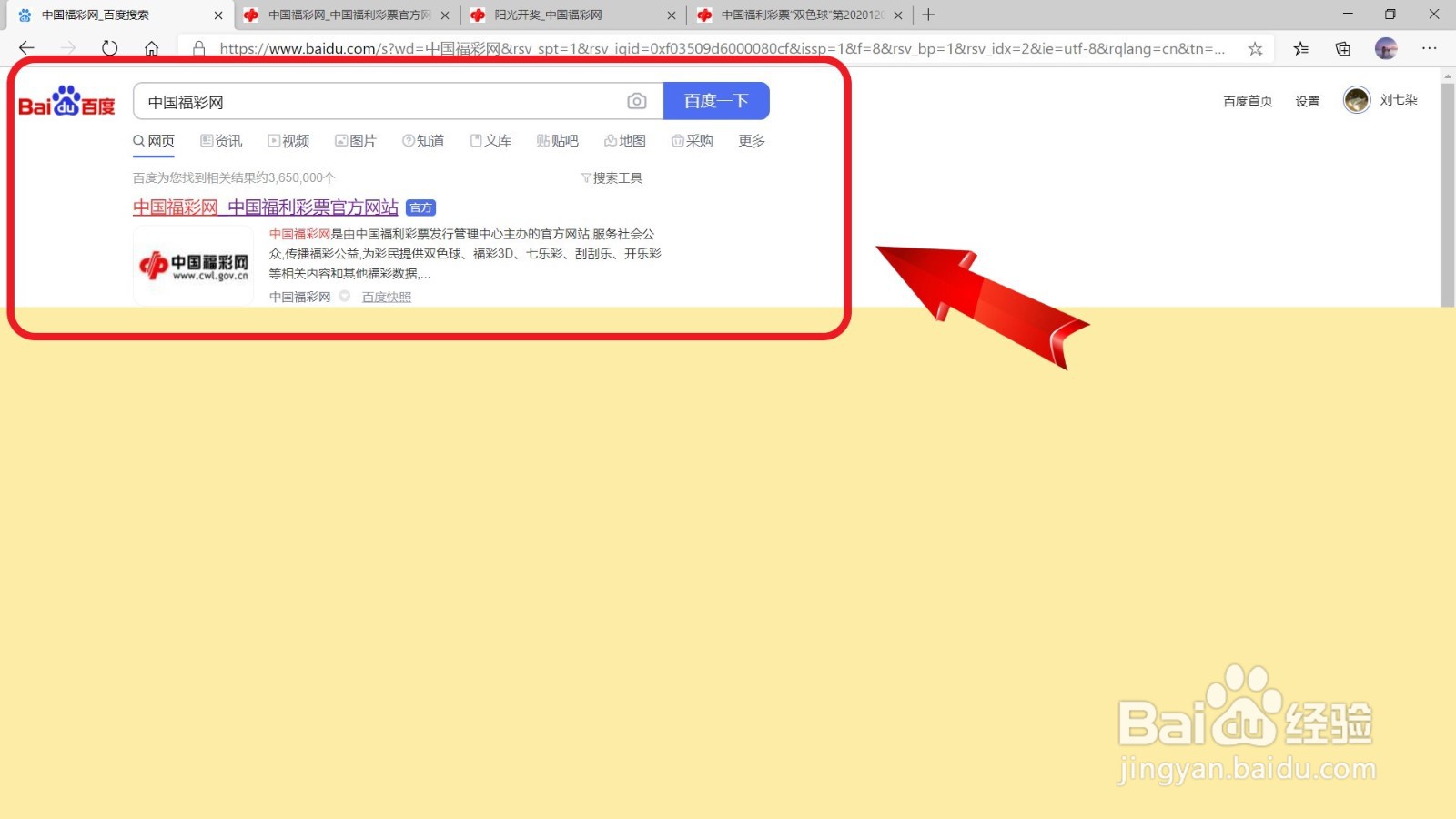Open the browser ellipsis menu
Image resolution: width=1456 pixels, height=819 pixels.
[x=1431, y=48]
